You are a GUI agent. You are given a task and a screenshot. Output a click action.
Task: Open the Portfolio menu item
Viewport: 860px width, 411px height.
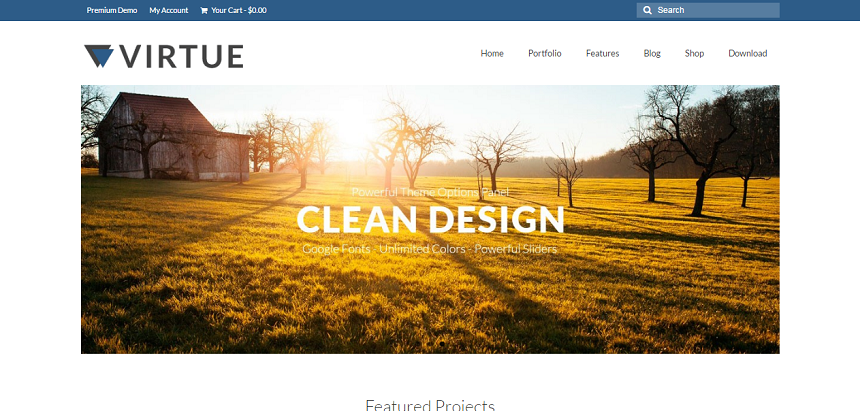tap(545, 53)
